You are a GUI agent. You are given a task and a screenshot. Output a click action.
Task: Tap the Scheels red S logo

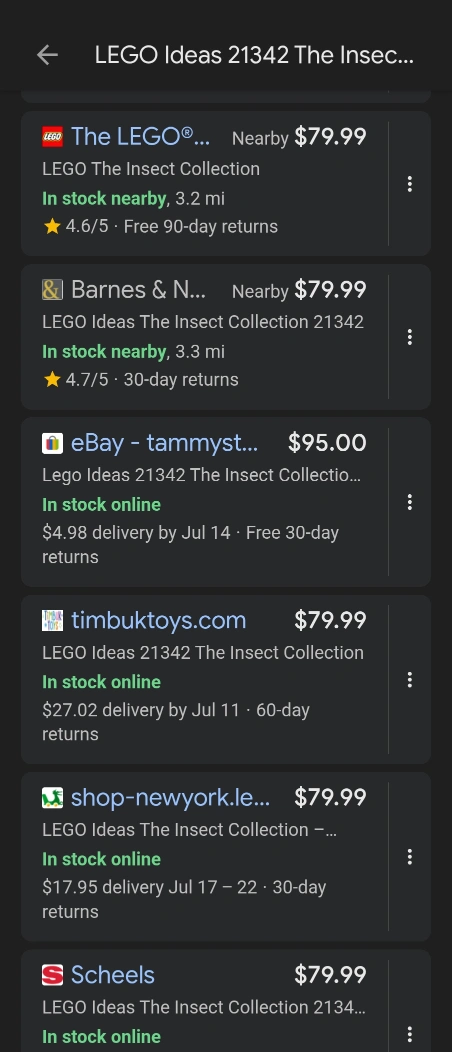[52, 975]
